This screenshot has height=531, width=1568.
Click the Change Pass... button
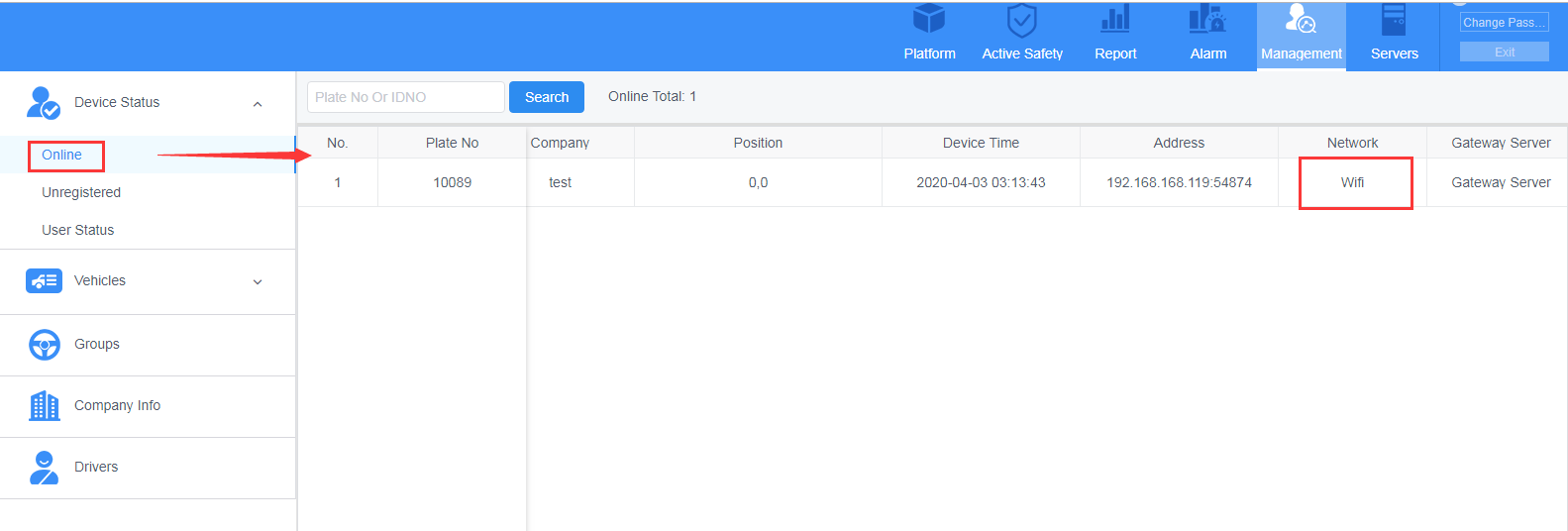pos(1504,23)
